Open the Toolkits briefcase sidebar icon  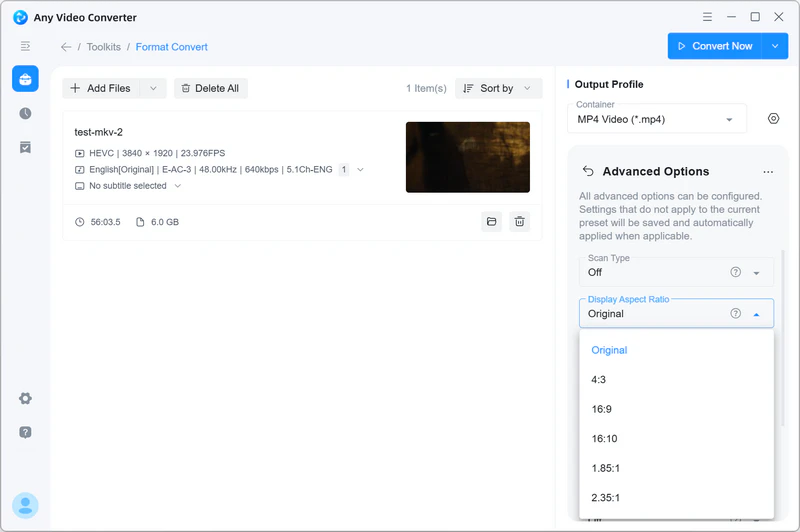pos(26,79)
